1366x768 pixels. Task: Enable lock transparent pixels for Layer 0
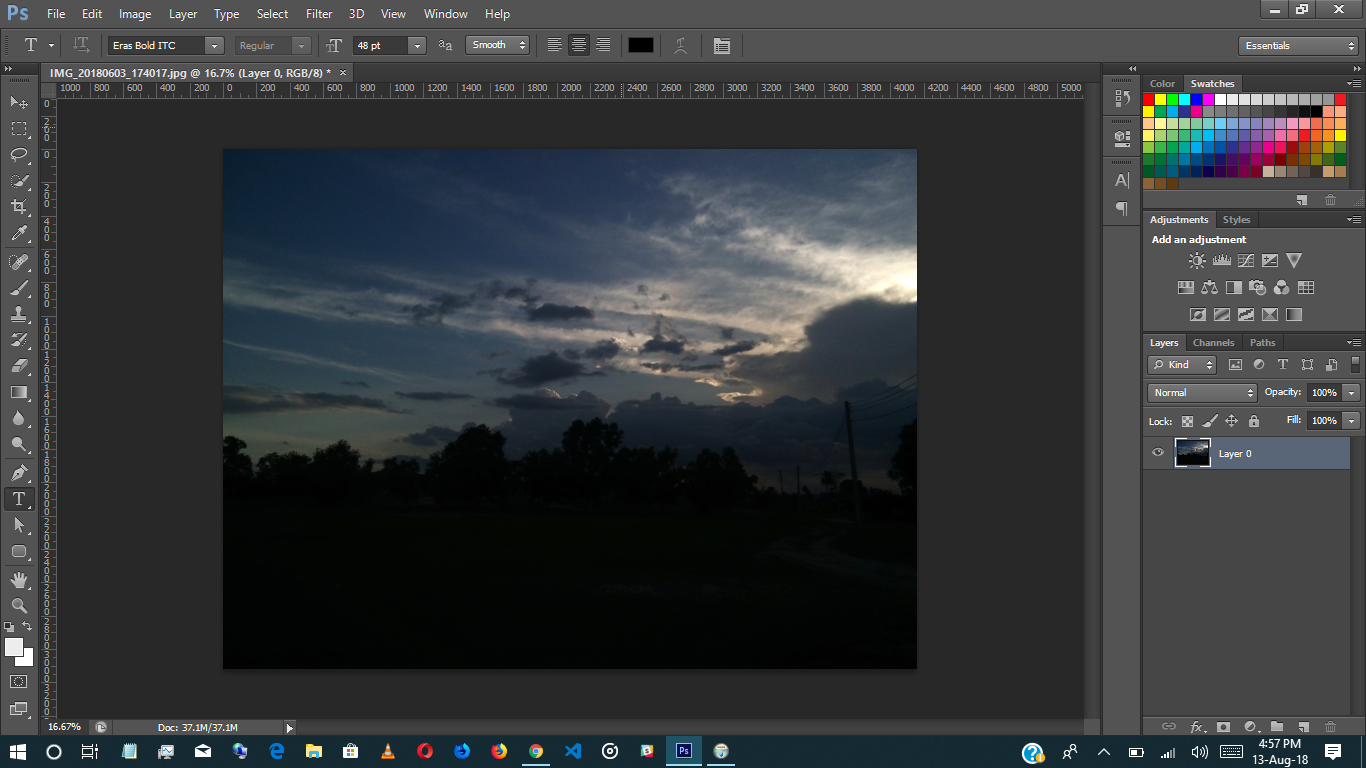[1187, 421]
